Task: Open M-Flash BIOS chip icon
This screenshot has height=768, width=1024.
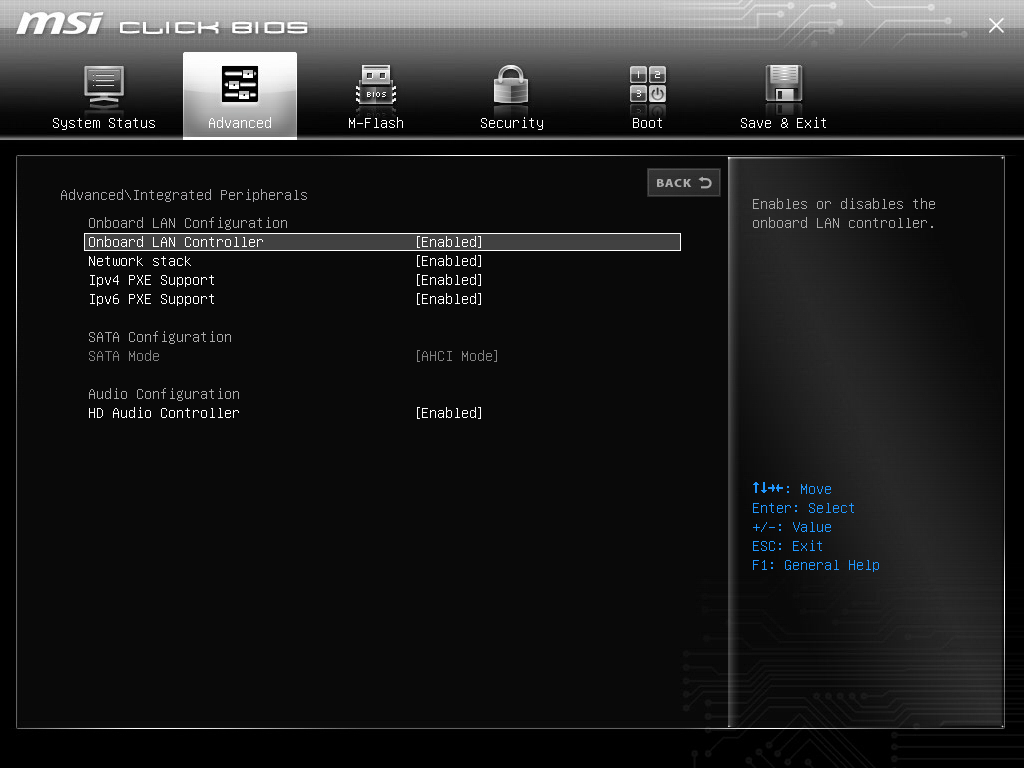Action: tap(376, 86)
